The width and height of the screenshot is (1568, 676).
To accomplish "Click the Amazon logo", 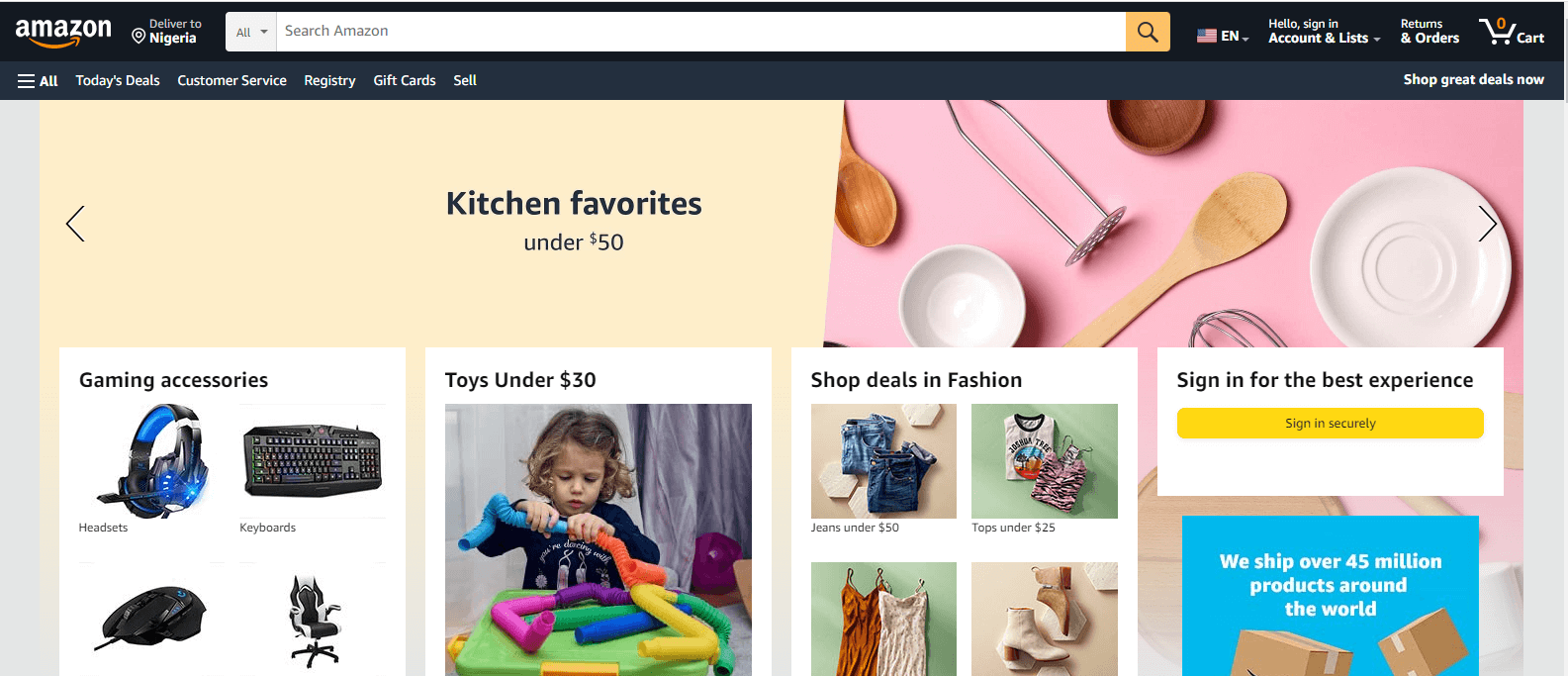I will pyautogui.click(x=63, y=33).
